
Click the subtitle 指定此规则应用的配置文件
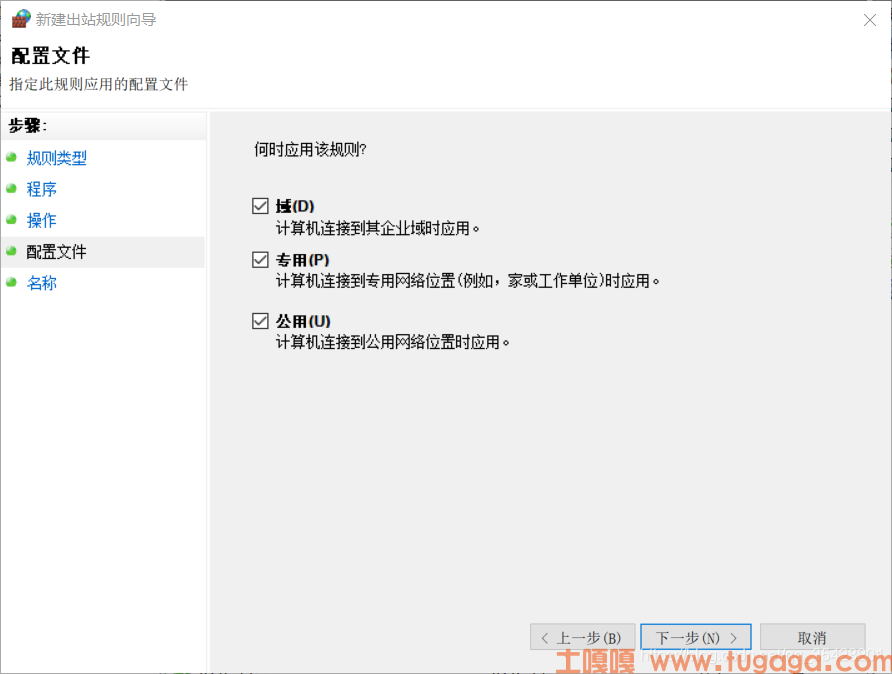98,84
